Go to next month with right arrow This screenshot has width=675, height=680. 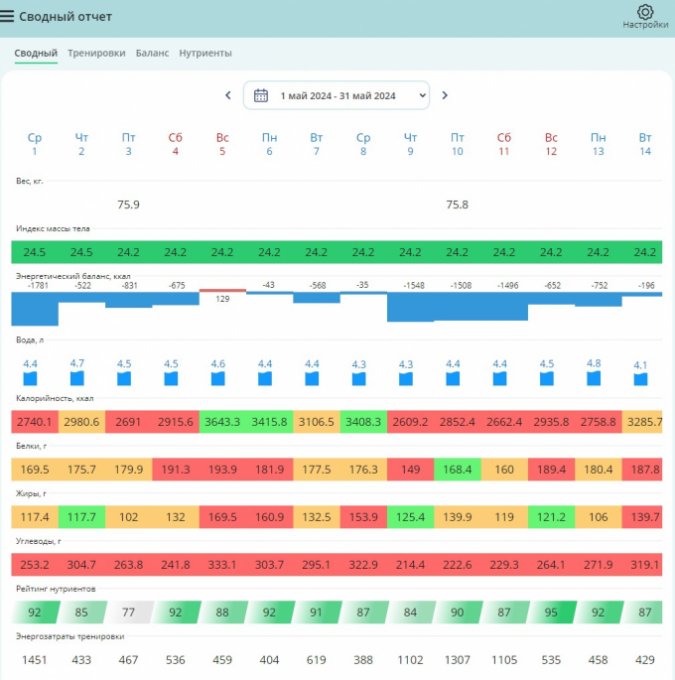point(445,95)
